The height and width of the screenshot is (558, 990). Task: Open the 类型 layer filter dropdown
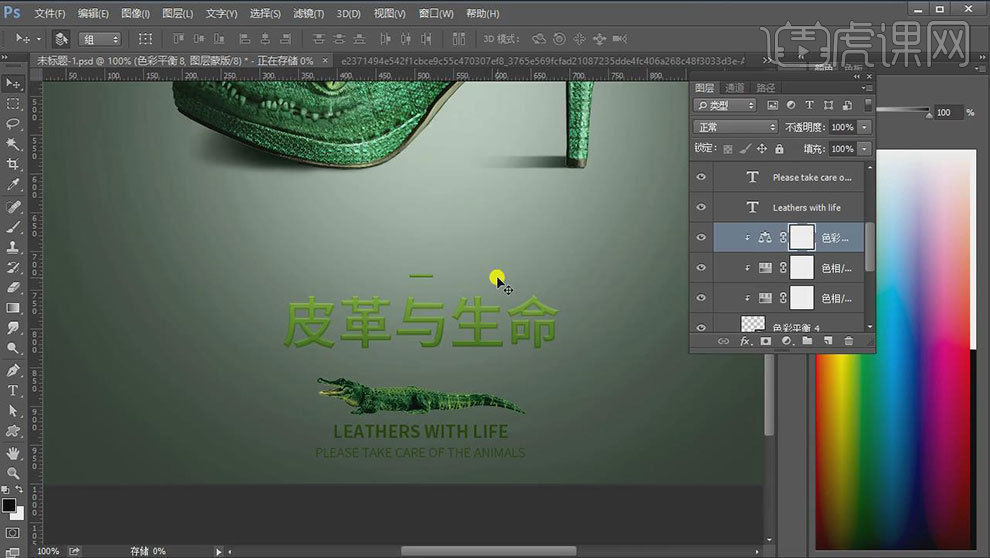pyautogui.click(x=725, y=105)
